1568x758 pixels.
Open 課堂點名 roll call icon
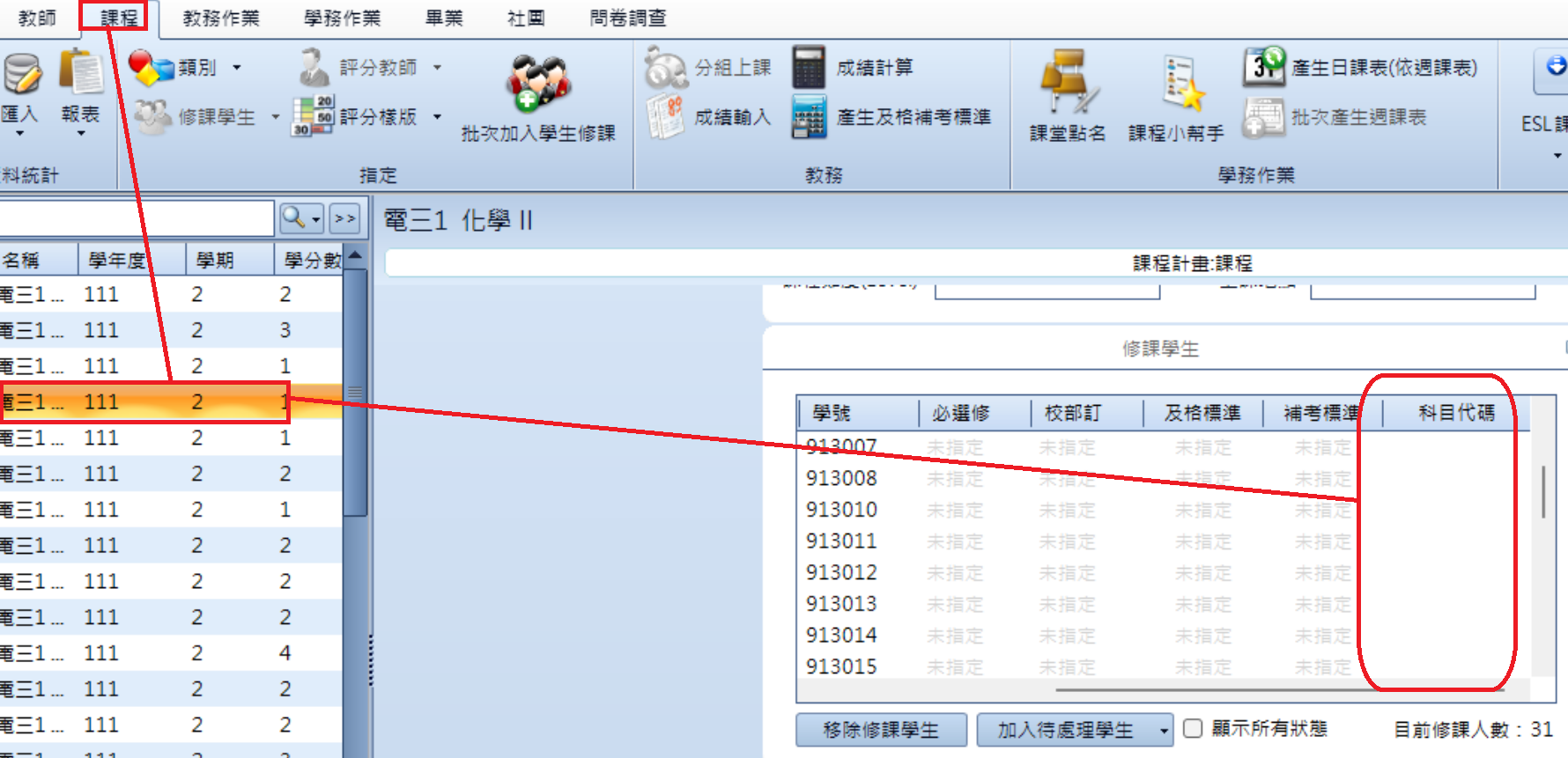click(1069, 82)
